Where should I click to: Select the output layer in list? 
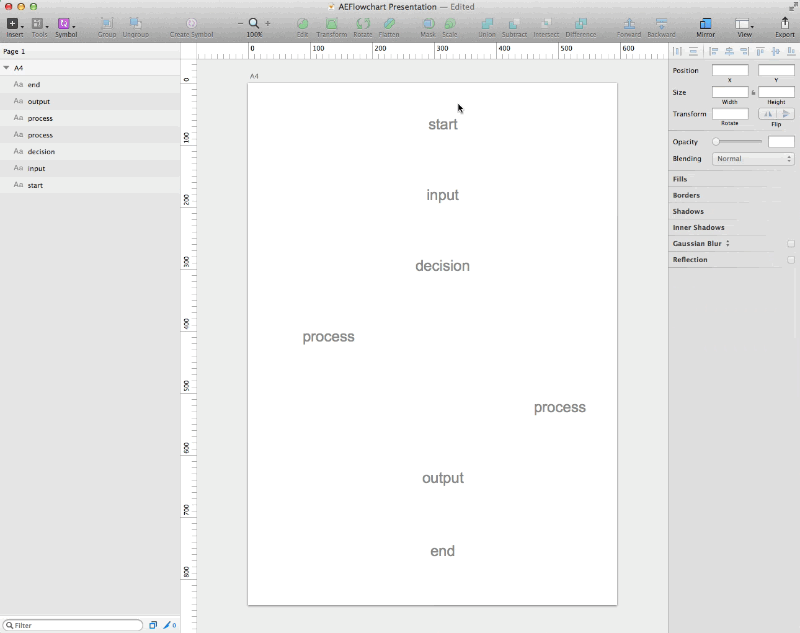39,102
